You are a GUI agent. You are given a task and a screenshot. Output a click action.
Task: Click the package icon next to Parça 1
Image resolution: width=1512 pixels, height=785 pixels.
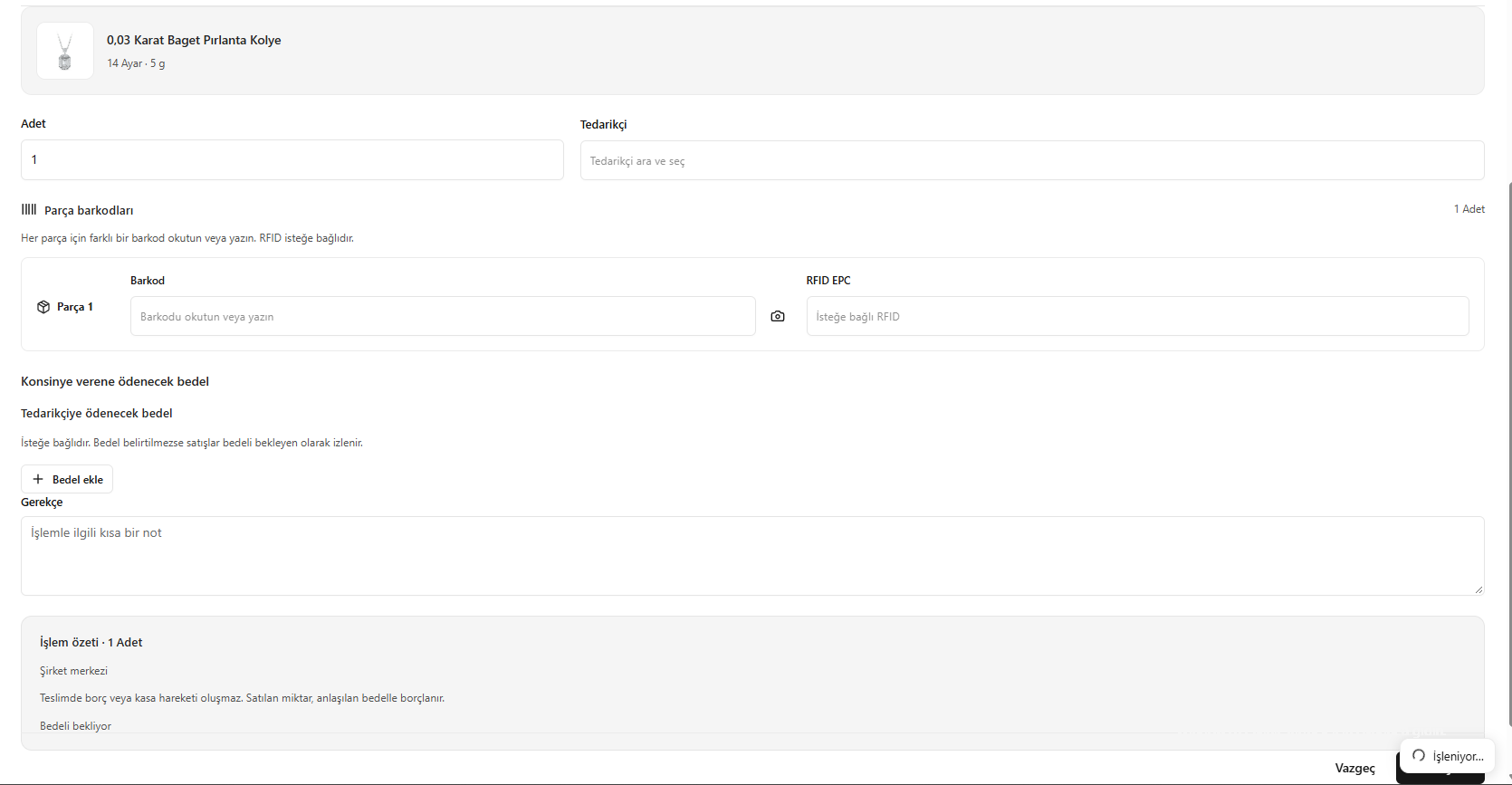point(43,307)
